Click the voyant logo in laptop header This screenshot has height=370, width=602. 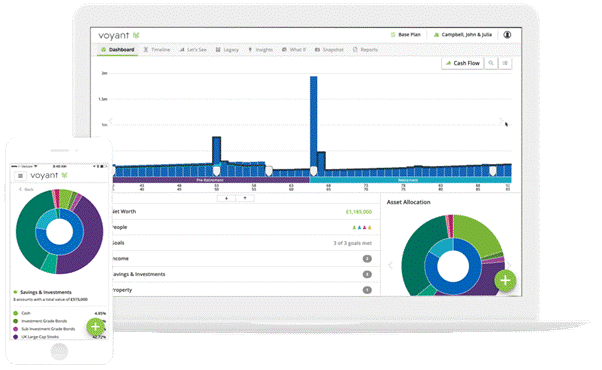point(119,35)
